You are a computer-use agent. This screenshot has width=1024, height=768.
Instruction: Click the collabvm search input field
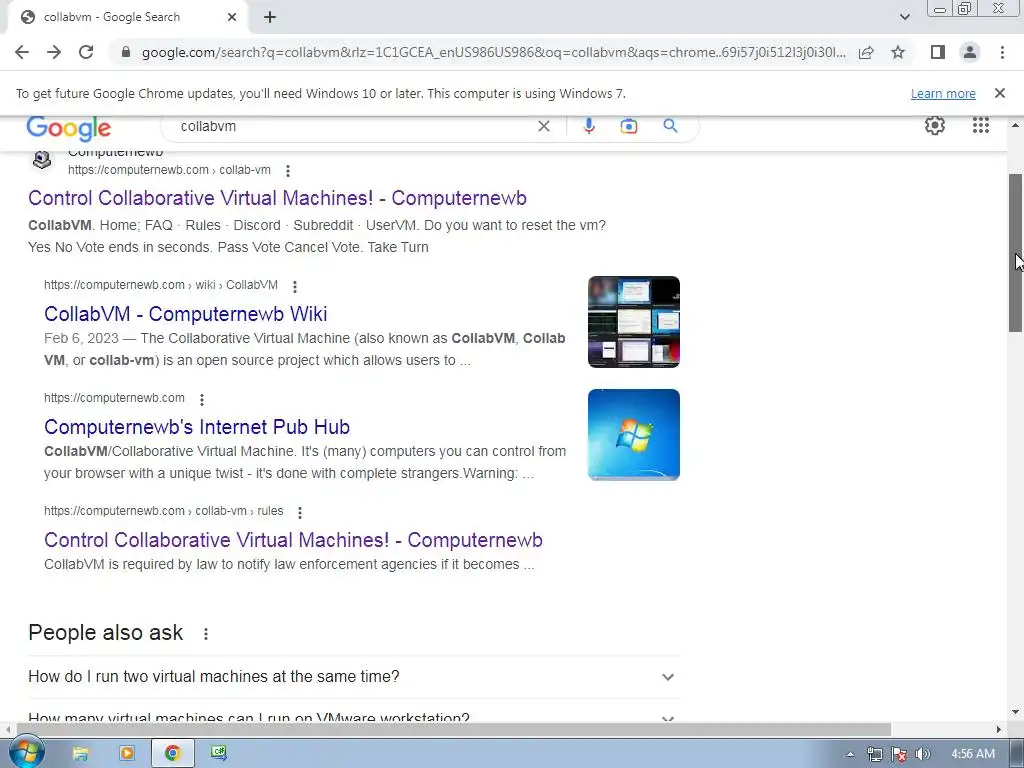(x=353, y=126)
